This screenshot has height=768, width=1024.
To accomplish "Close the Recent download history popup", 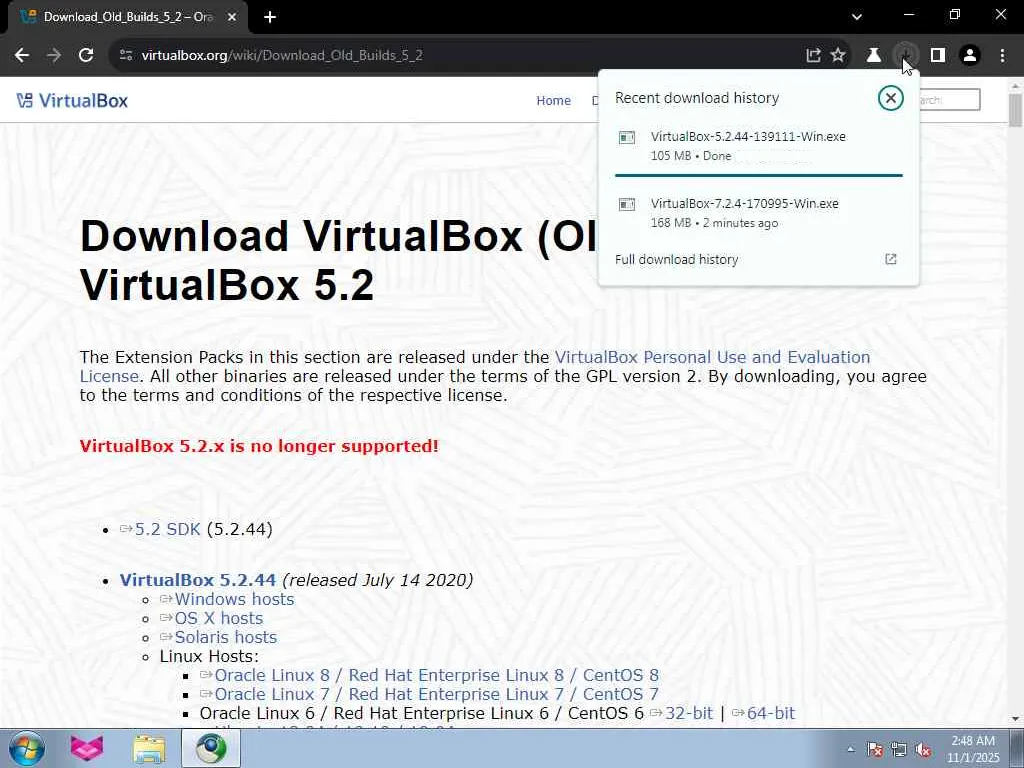I will coord(890,98).
